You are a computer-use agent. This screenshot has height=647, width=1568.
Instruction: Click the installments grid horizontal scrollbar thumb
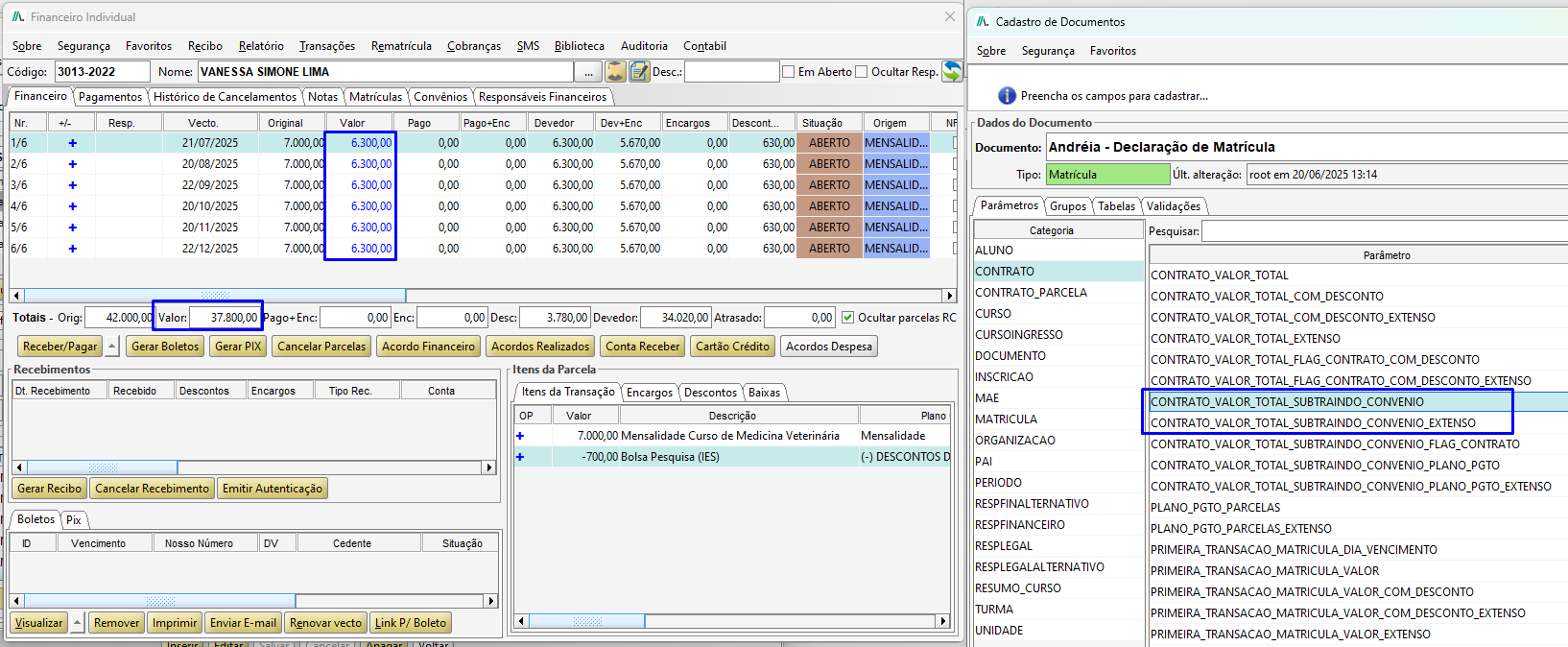(215, 296)
